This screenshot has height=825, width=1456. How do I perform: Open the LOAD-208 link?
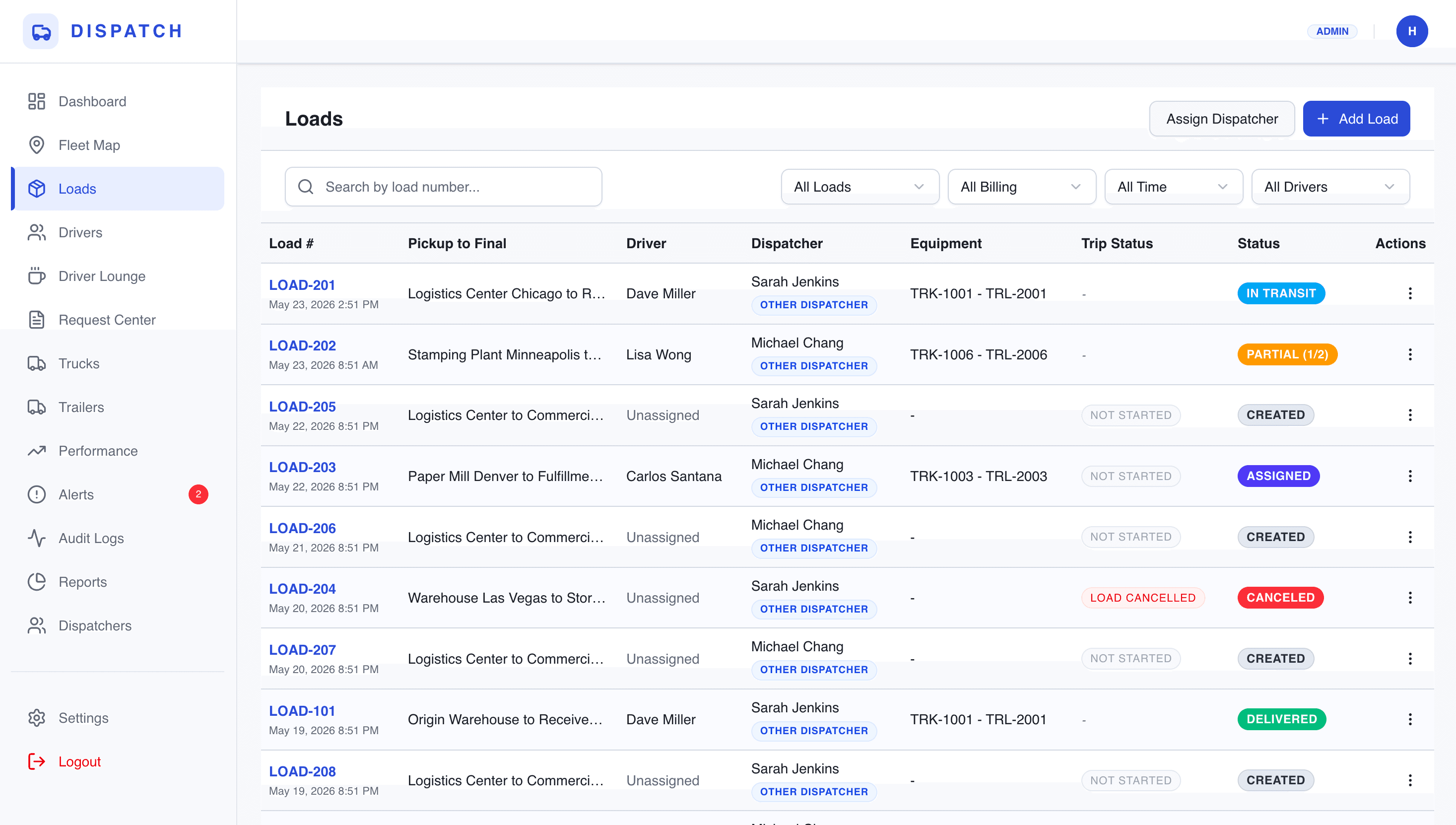302,771
